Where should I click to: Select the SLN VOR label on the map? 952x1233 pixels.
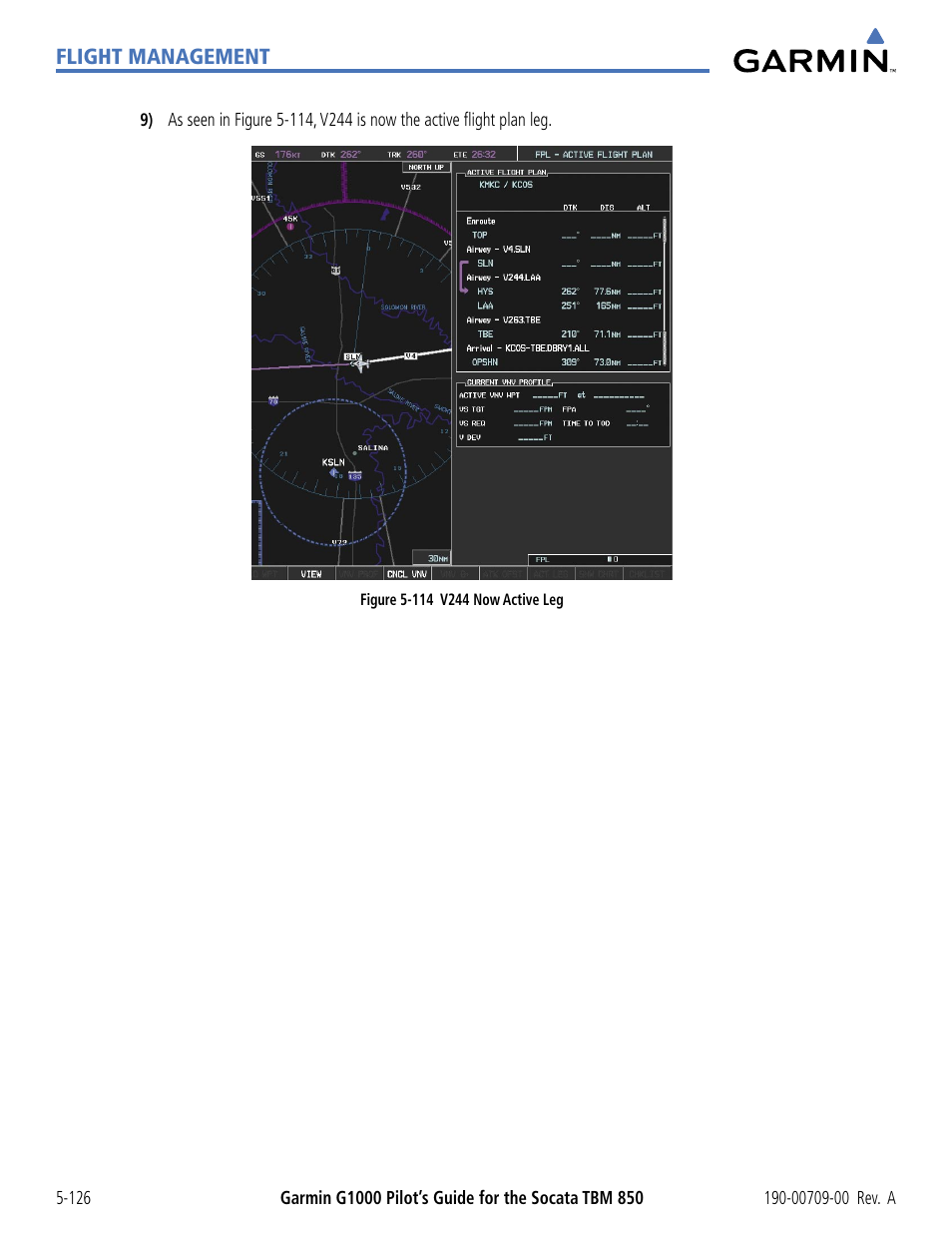point(352,356)
